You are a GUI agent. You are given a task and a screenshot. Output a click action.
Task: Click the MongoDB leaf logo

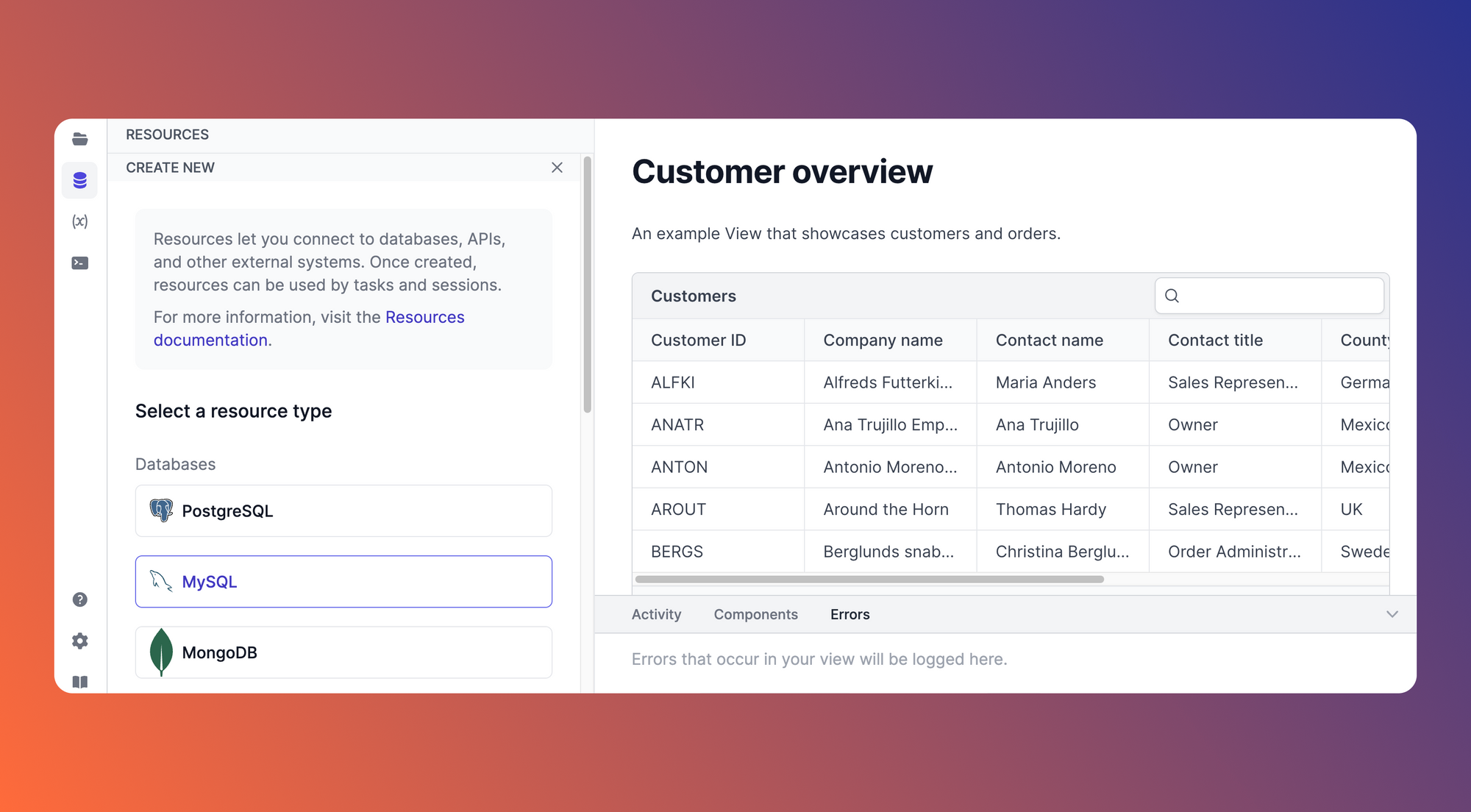pyautogui.click(x=161, y=652)
